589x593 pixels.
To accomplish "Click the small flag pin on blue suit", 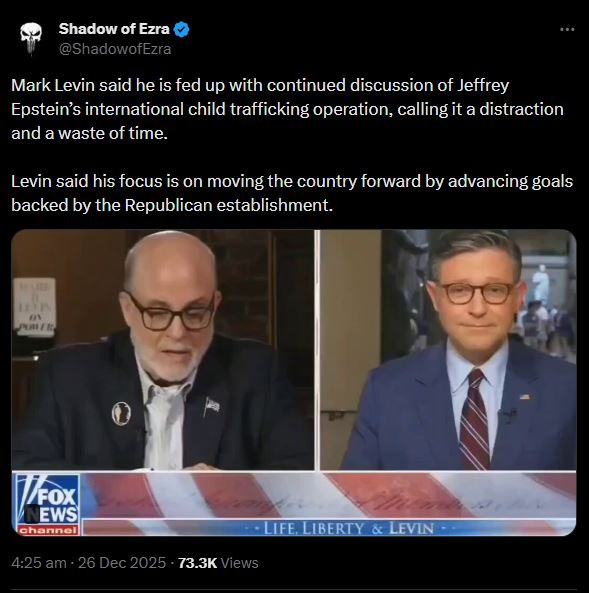I will click(524, 397).
